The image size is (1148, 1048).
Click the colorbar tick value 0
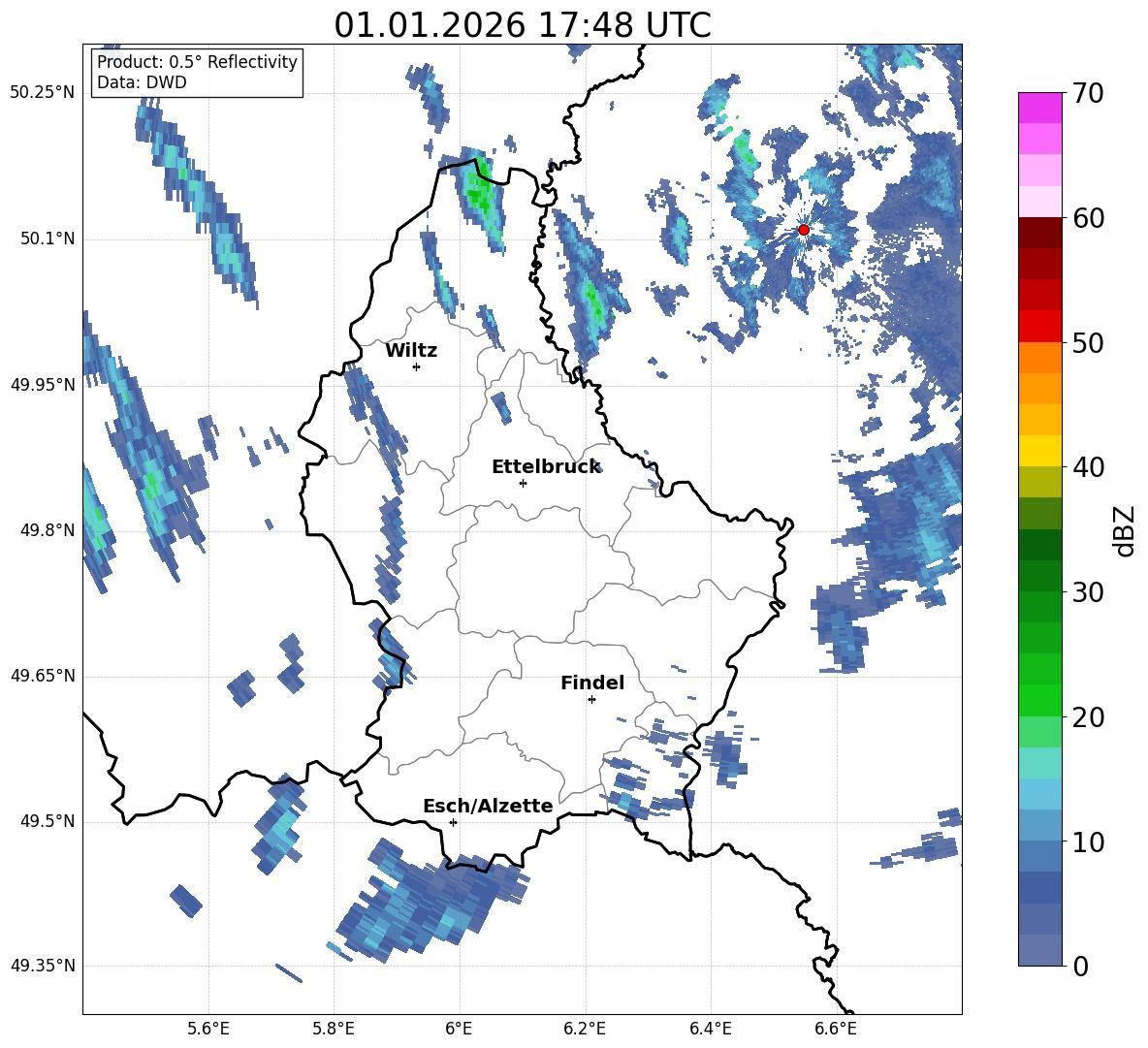coord(1080,966)
